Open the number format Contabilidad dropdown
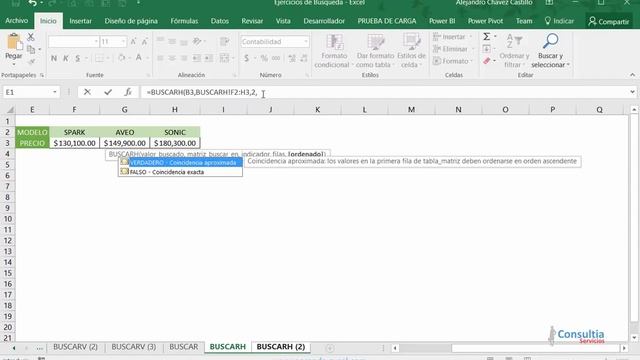The height and width of the screenshot is (360, 640). (306, 42)
